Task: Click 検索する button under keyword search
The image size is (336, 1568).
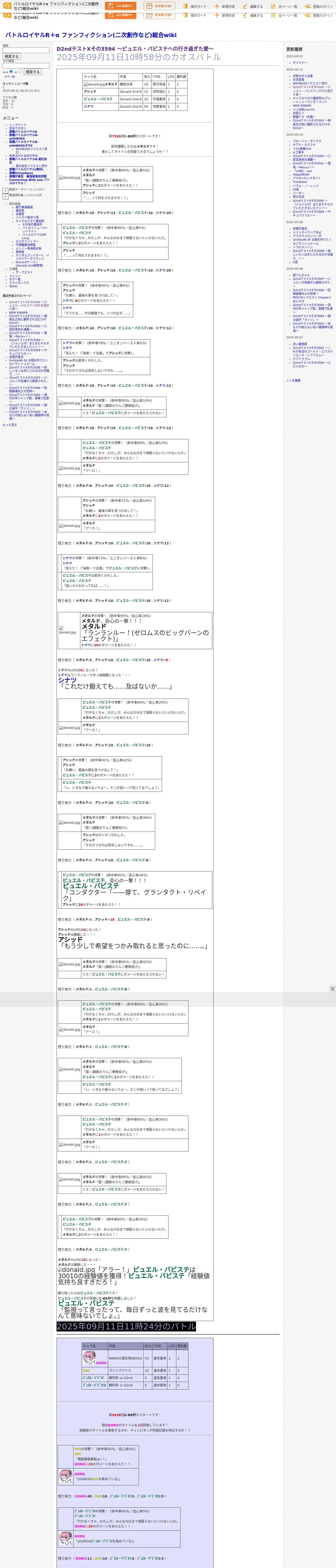Action: (12, 57)
